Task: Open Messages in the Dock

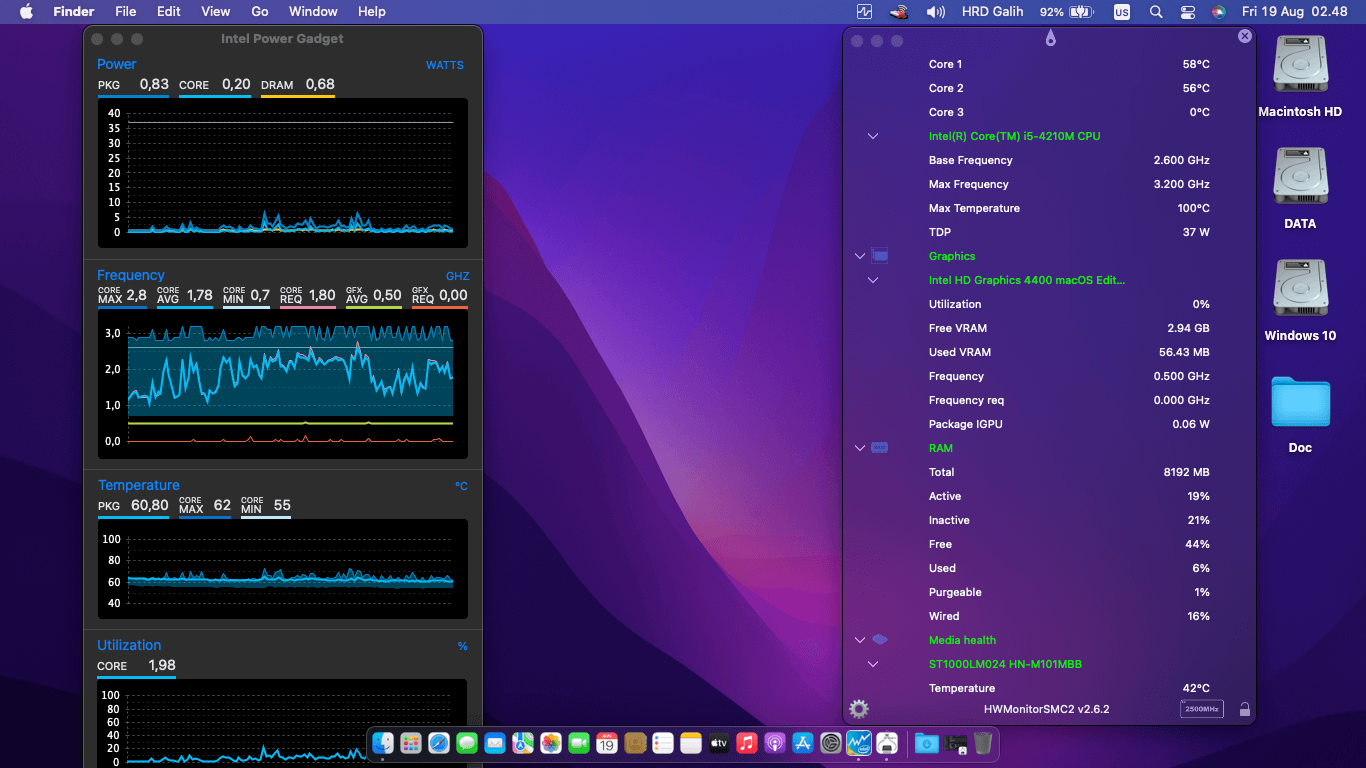Action: coord(467,743)
